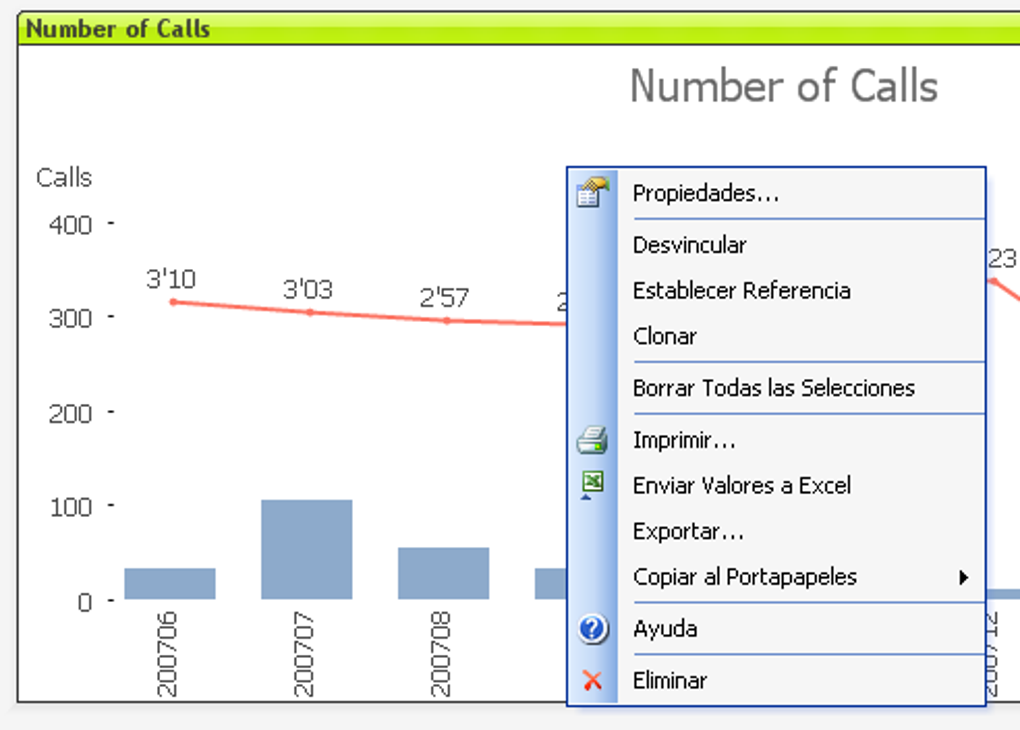Click the Propiedades icon in the context menu

pyautogui.click(x=592, y=193)
